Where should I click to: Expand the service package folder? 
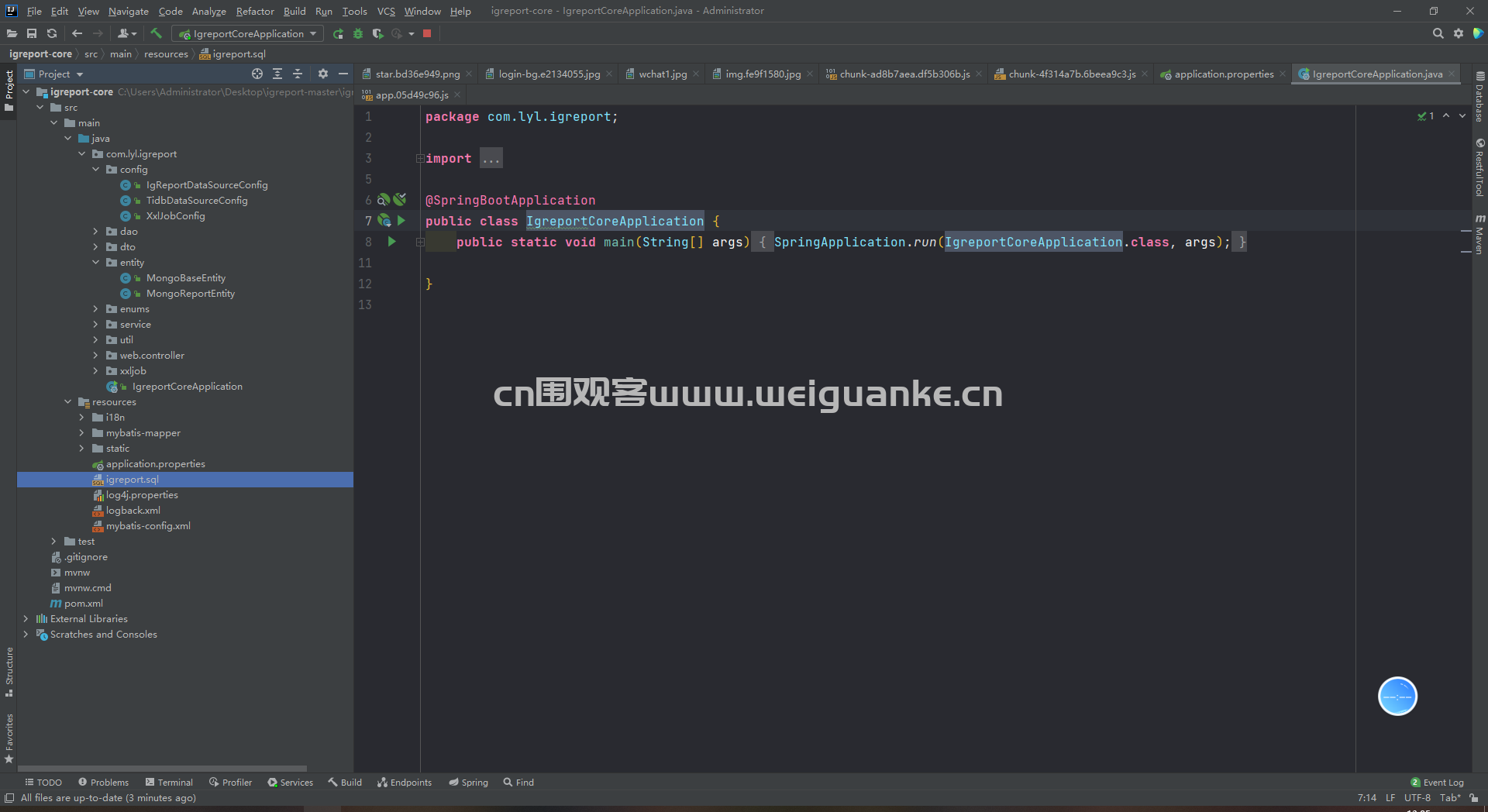[95, 325]
